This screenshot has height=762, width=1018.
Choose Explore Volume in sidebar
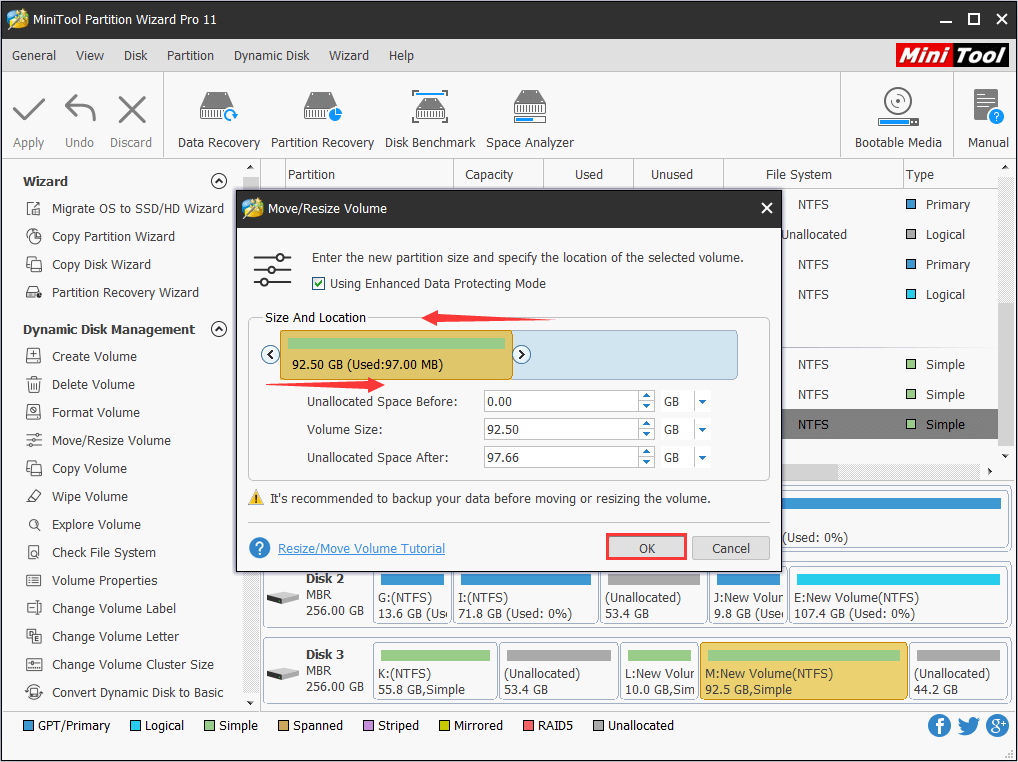coord(83,524)
